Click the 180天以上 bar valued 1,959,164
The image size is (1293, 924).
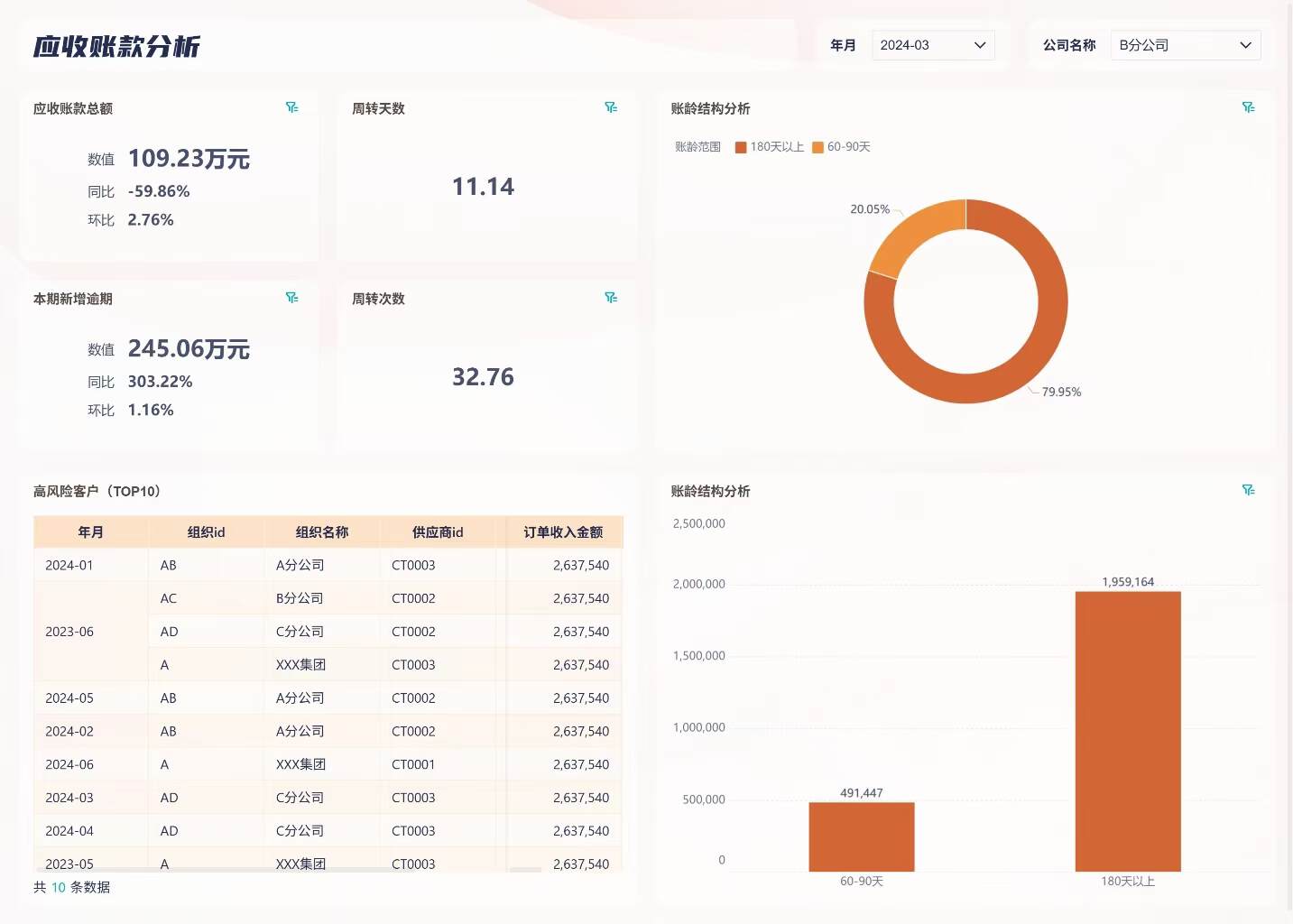[1127, 731]
